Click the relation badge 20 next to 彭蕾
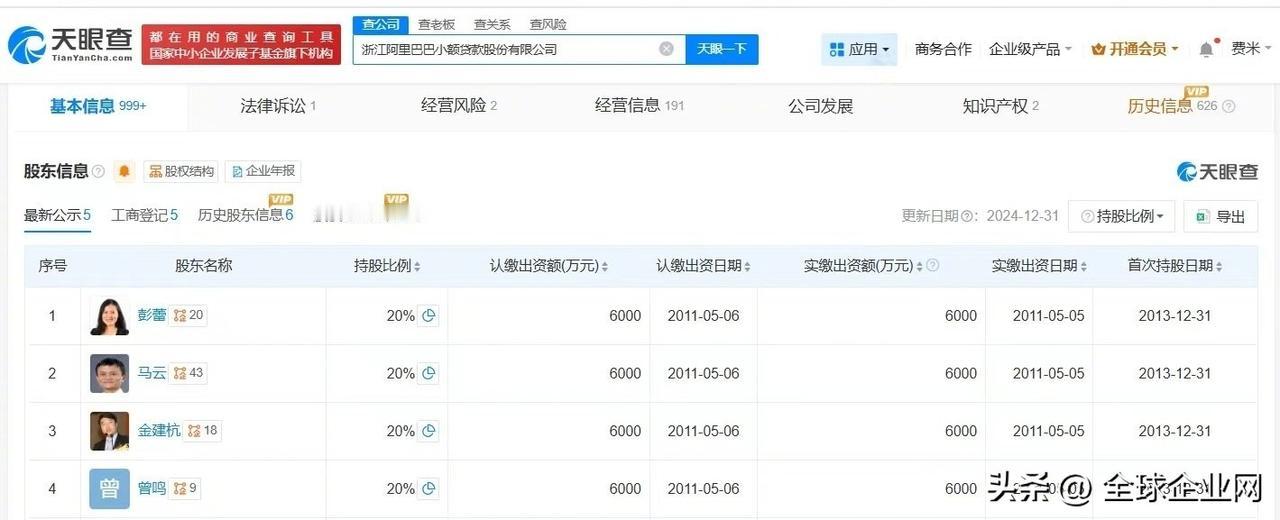Screen dimensions: 1280x520 (188, 316)
